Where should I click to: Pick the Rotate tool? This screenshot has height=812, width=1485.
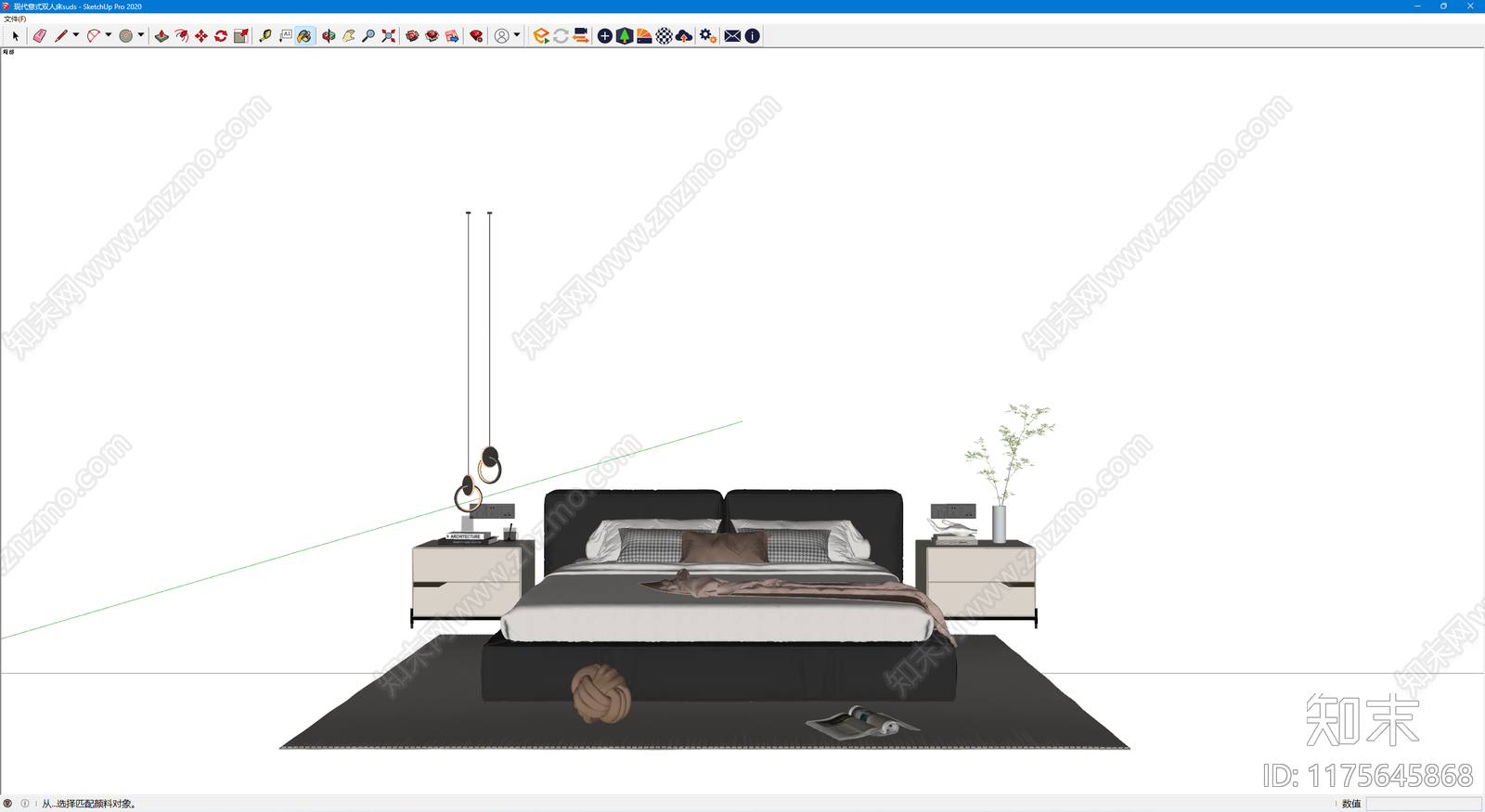(x=221, y=36)
